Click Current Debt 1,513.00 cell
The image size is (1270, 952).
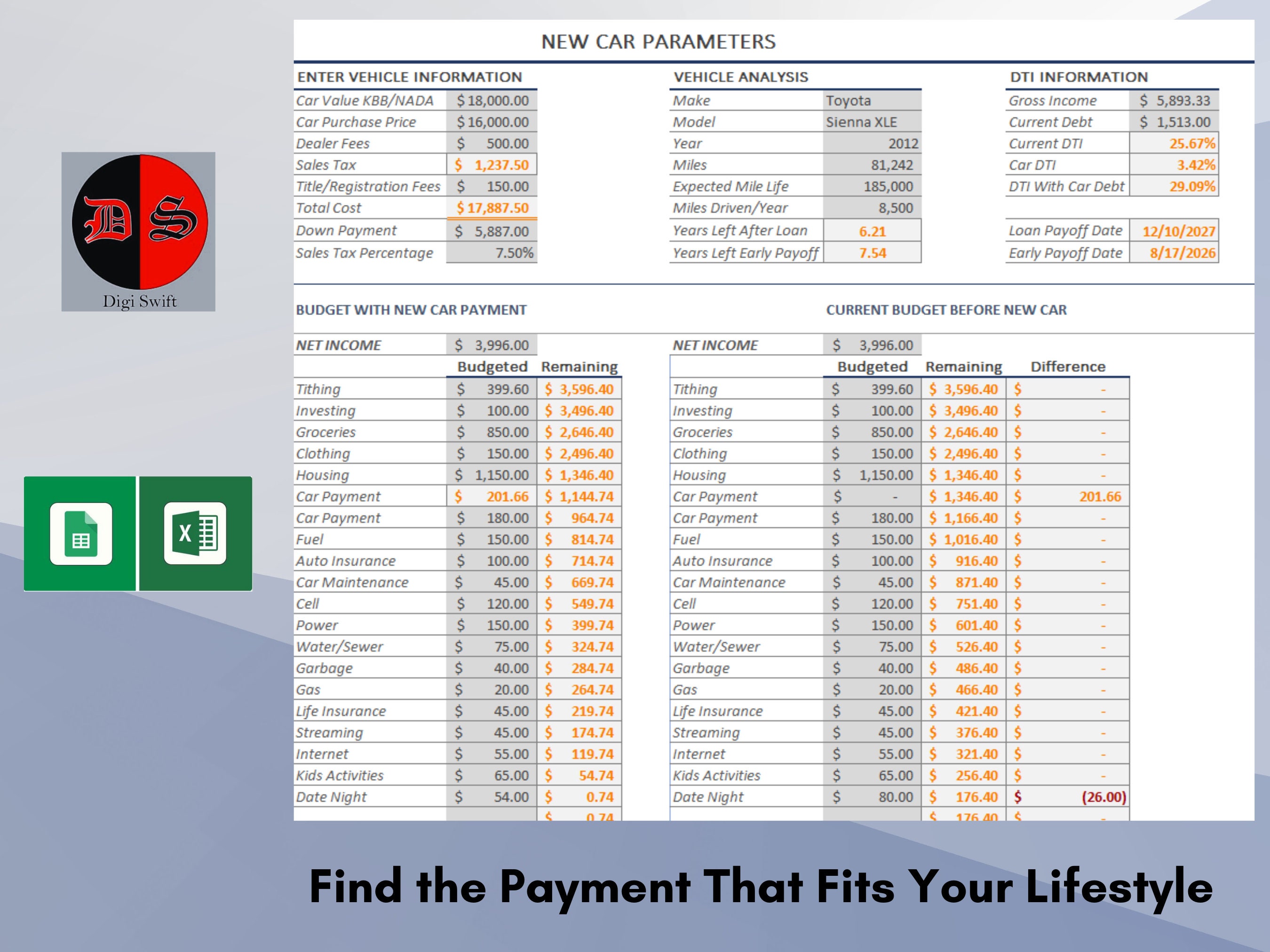1174,122
